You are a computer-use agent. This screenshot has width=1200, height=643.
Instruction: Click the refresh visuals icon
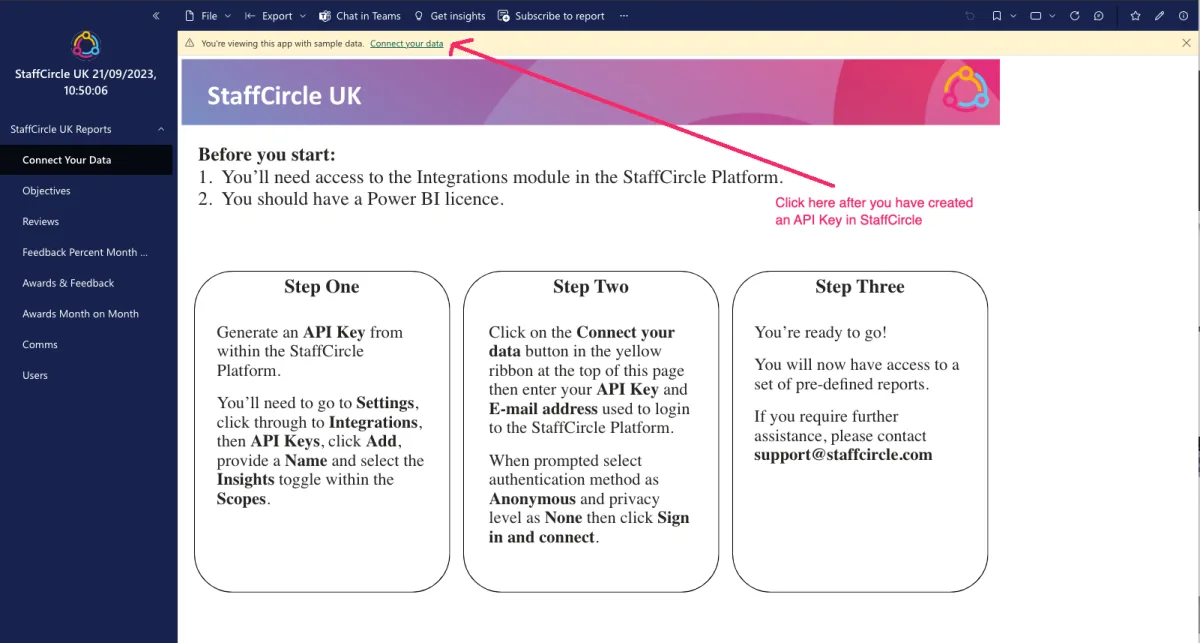click(x=1075, y=16)
